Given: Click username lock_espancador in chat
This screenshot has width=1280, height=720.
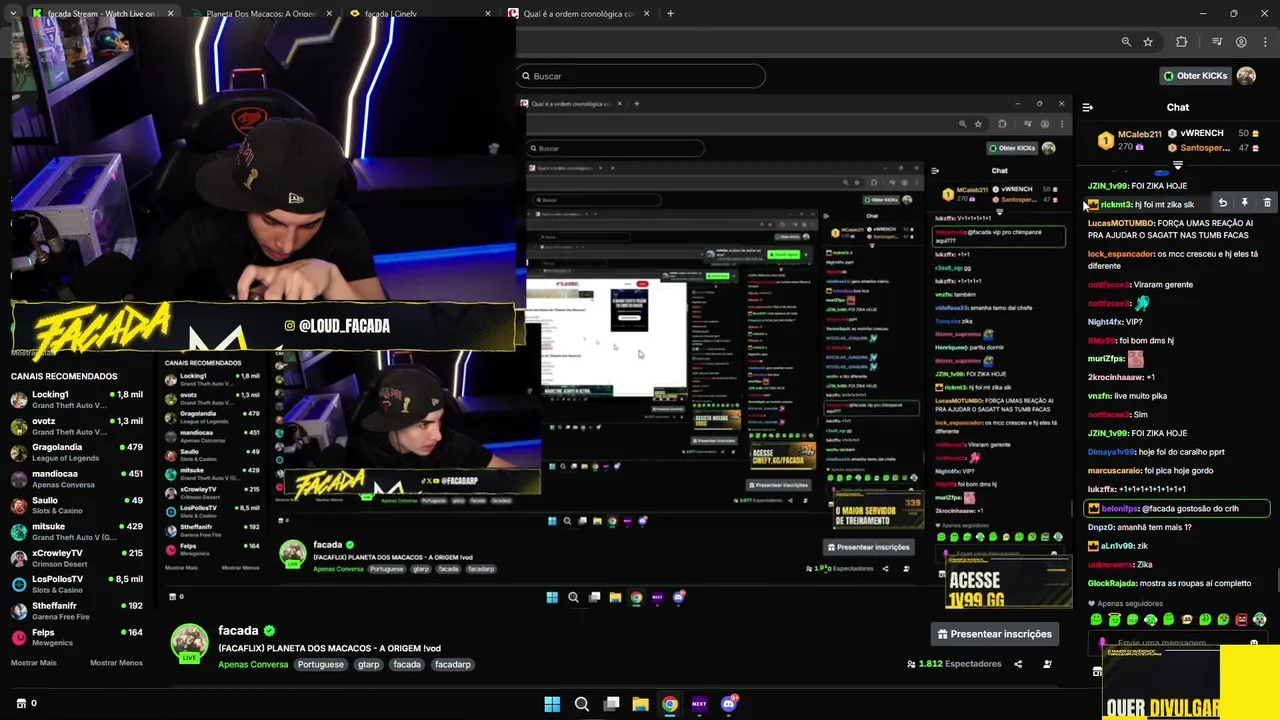Looking at the screenshot, I should (1121, 254).
